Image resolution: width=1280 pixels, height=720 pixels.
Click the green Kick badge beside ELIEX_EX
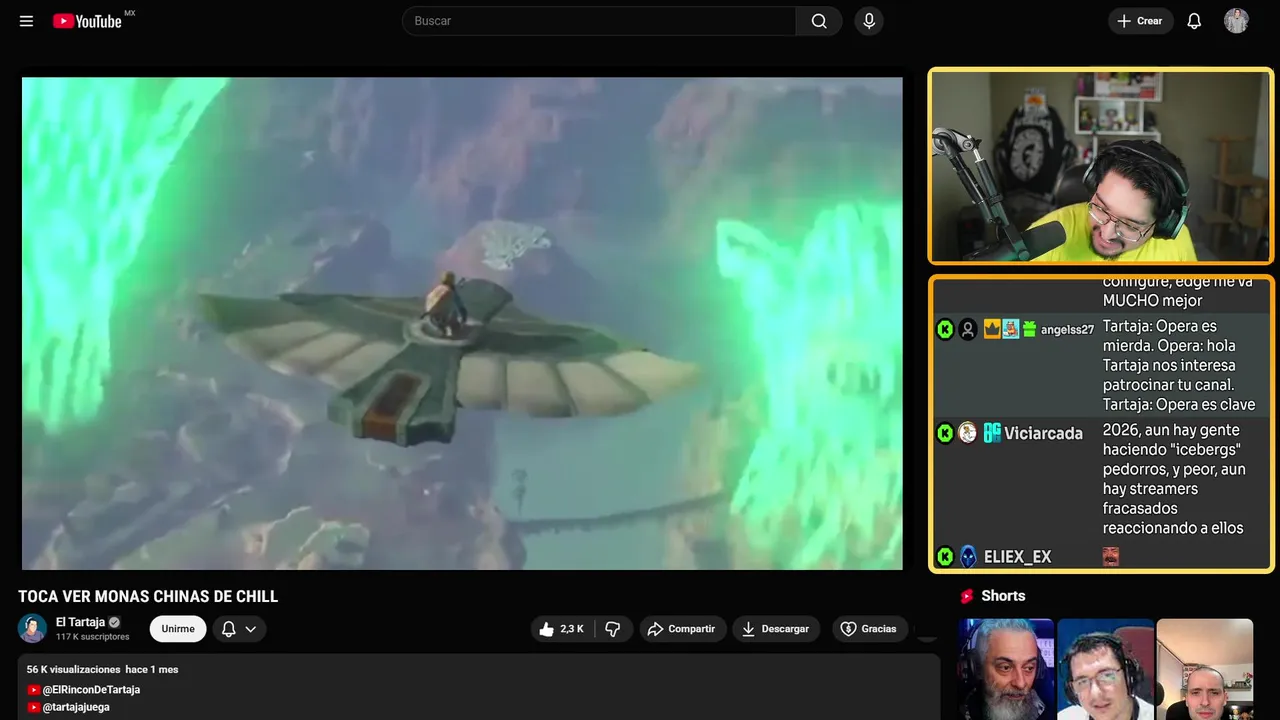pos(945,556)
